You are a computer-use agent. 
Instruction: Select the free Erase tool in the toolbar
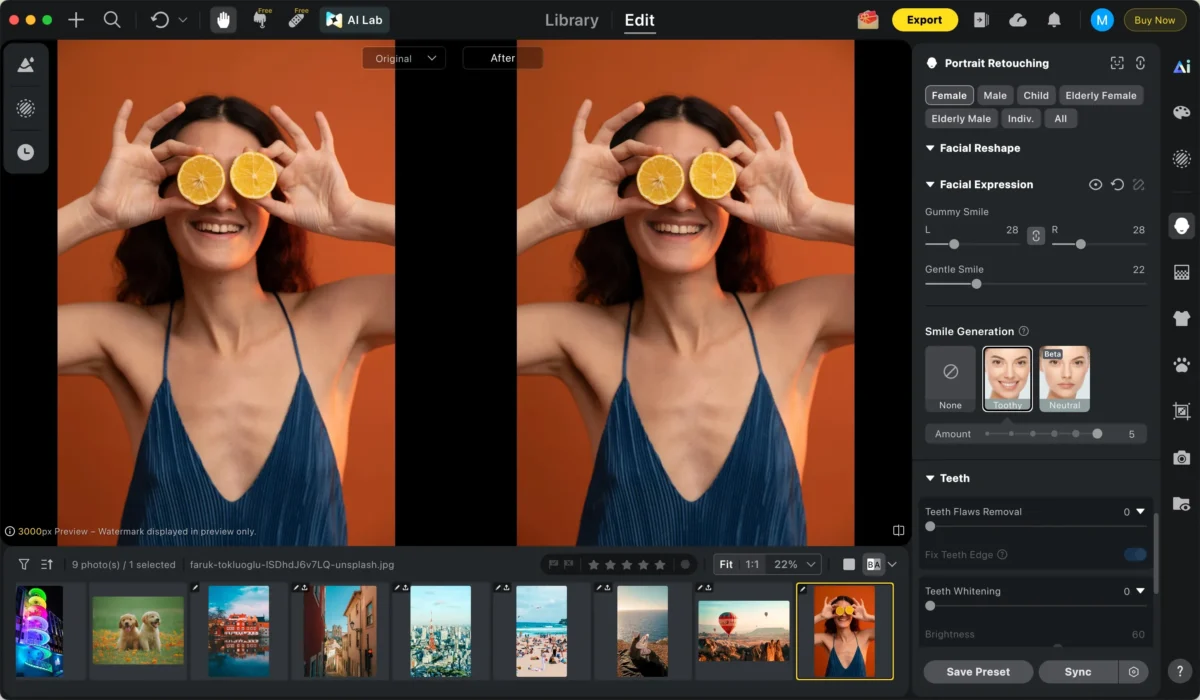tap(297, 19)
